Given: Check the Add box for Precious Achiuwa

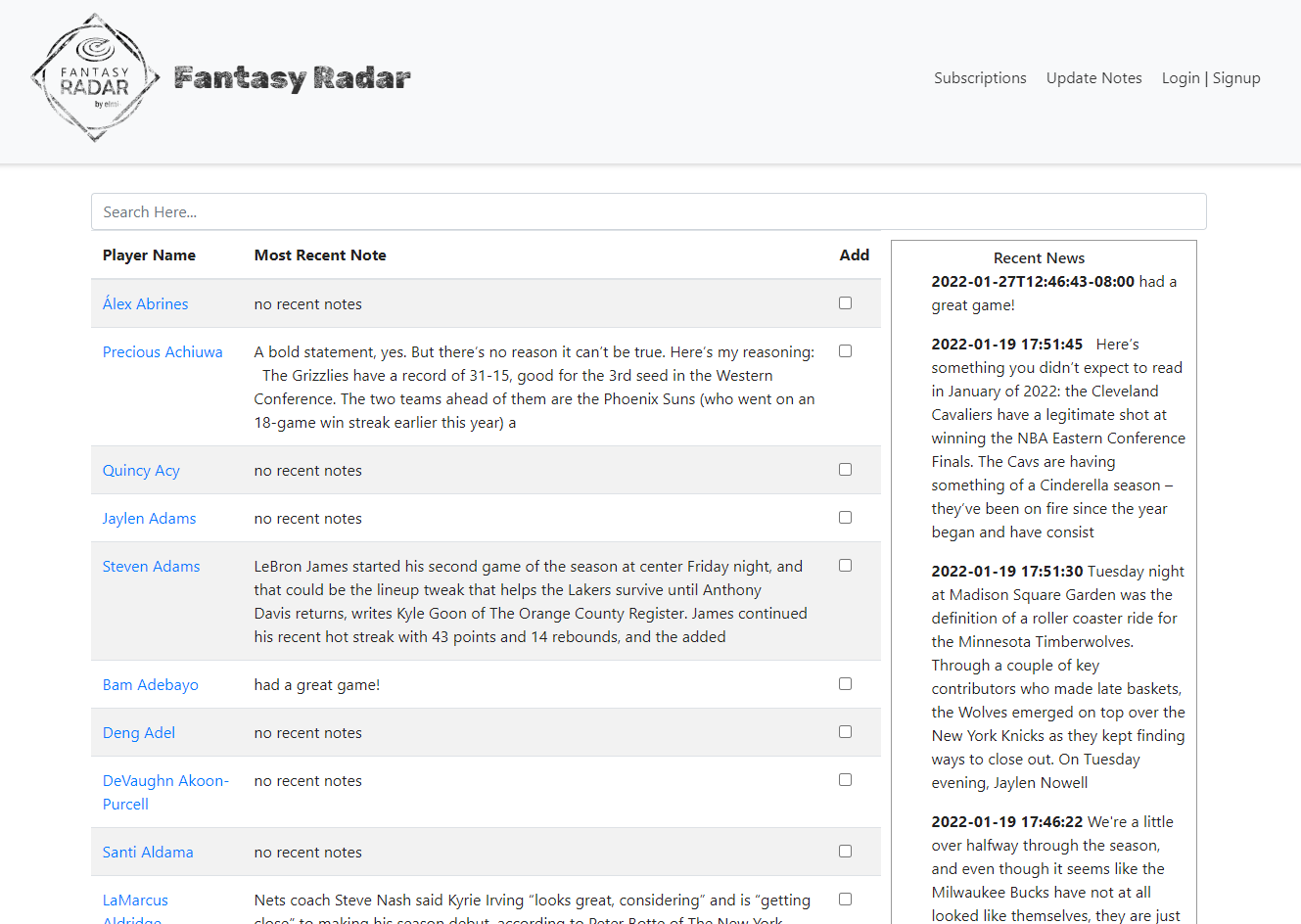Looking at the screenshot, I should [845, 351].
